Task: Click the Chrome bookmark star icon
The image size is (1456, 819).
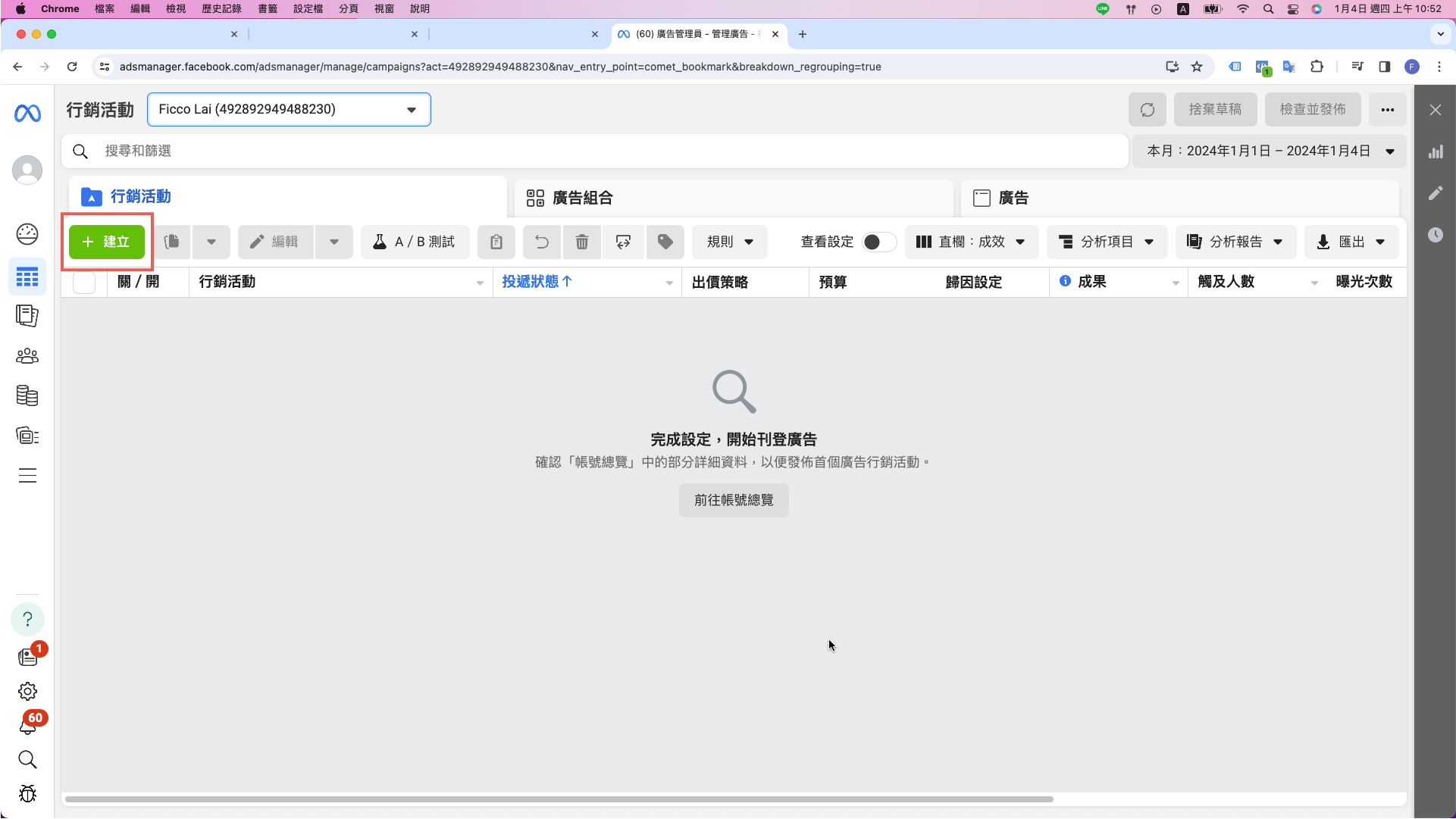Action: (1197, 67)
